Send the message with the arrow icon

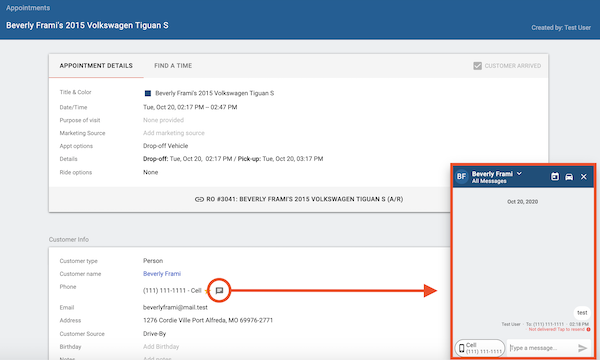click(582, 348)
